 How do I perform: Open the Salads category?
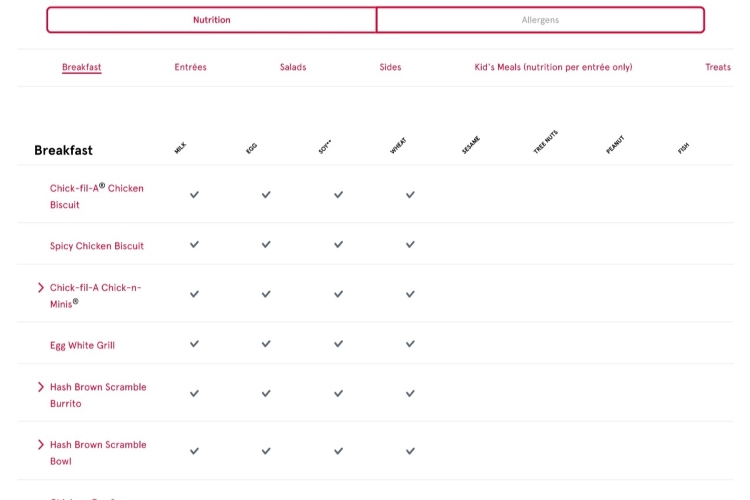pyautogui.click(x=293, y=67)
